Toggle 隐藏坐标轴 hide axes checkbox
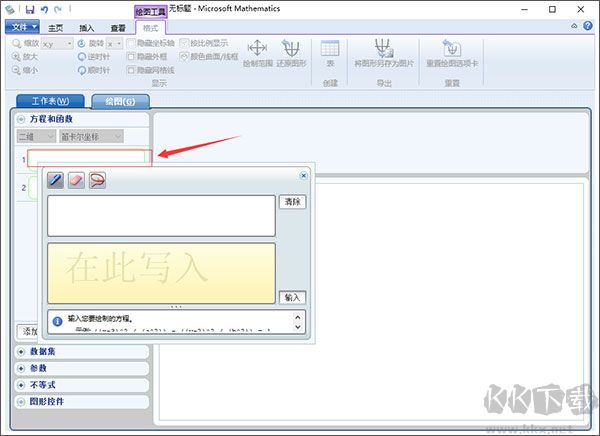The image size is (600, 436). pos(131,43)
